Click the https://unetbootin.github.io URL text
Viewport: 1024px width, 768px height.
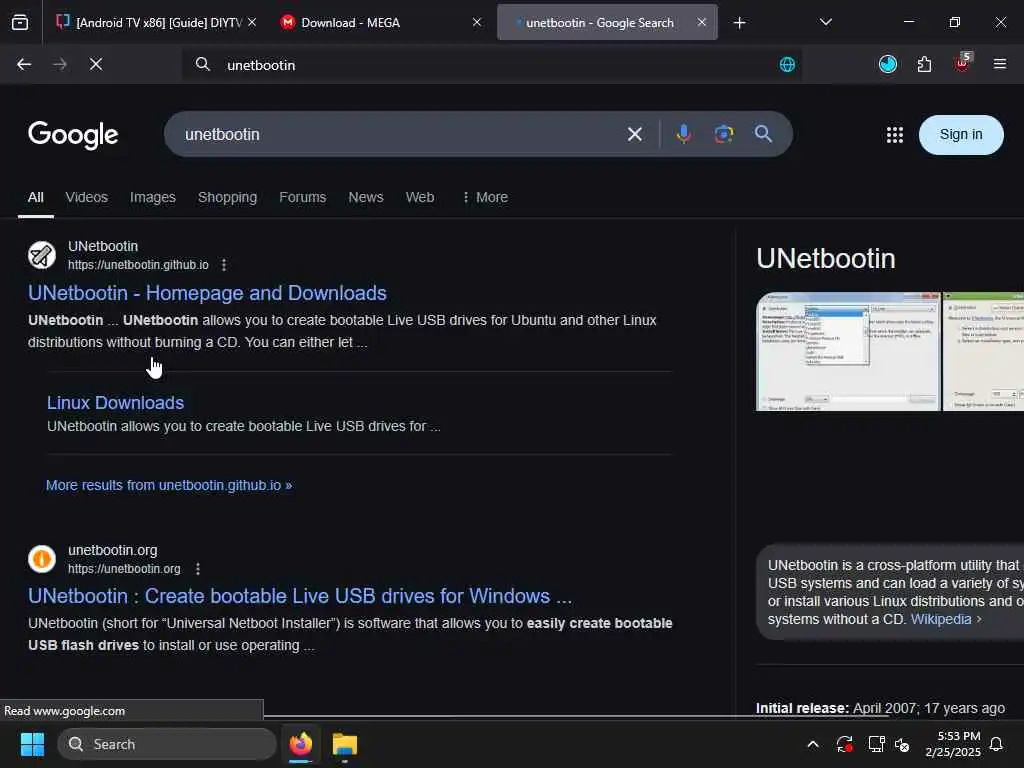coord(138,264)
